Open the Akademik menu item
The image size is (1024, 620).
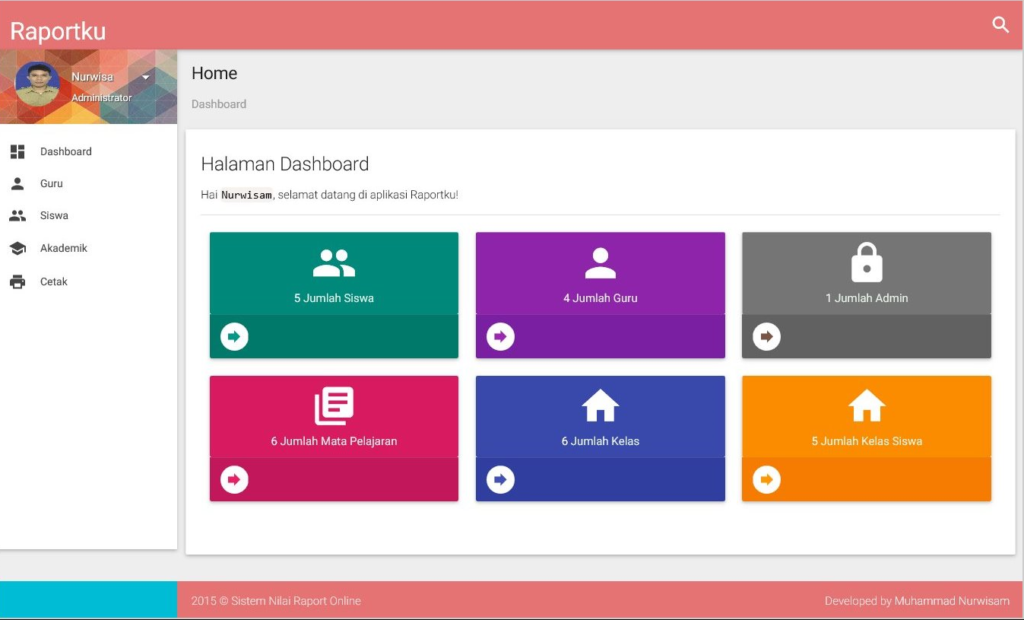(63, 248)
